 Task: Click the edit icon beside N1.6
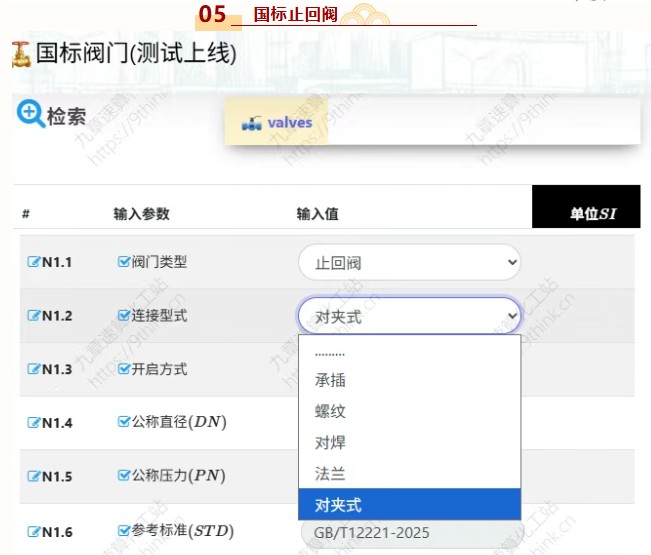(x=33, y=531)
